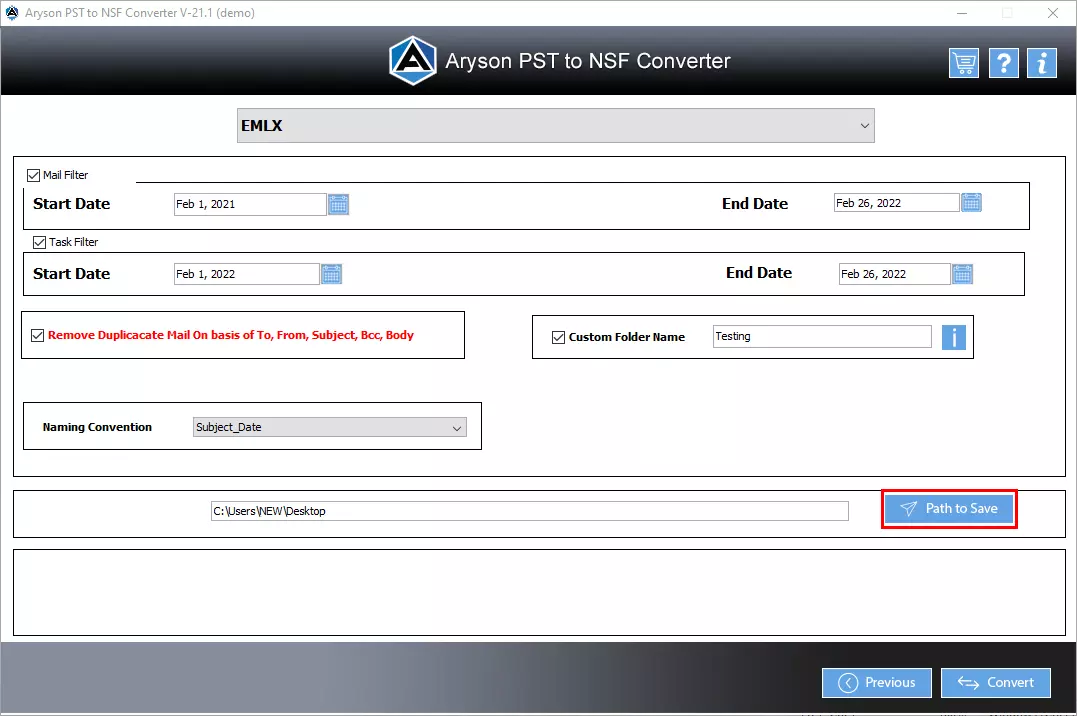Click the C:\Users\NEW\Desktop path field
Screen dimensions: 1077x716
[530, 511]
